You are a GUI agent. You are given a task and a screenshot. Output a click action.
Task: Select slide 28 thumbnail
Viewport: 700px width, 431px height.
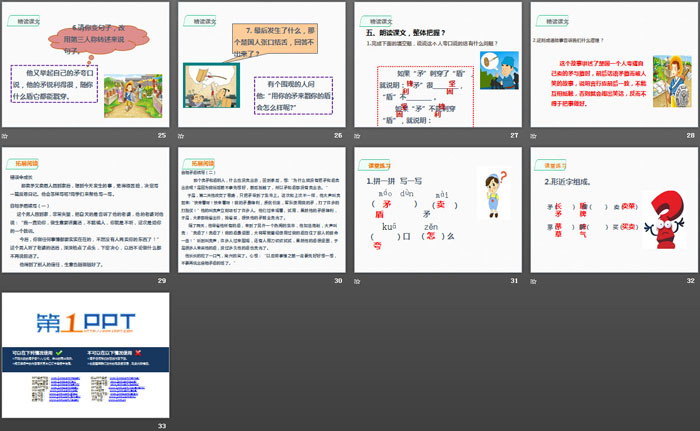coord(612,63)
